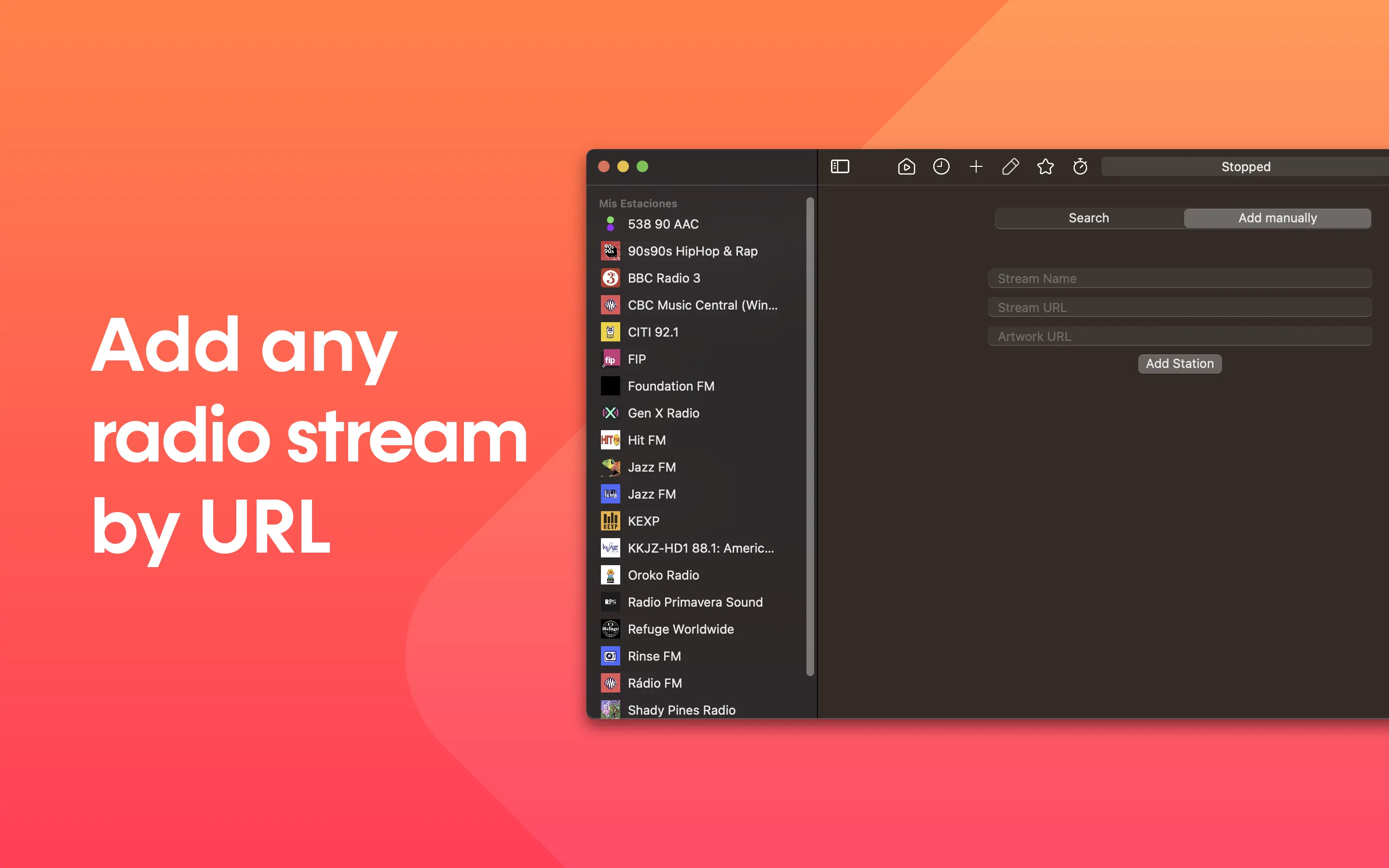1389x868 pixels.
Task: Open the history clock icon
Action: click(x=941, y=166)
